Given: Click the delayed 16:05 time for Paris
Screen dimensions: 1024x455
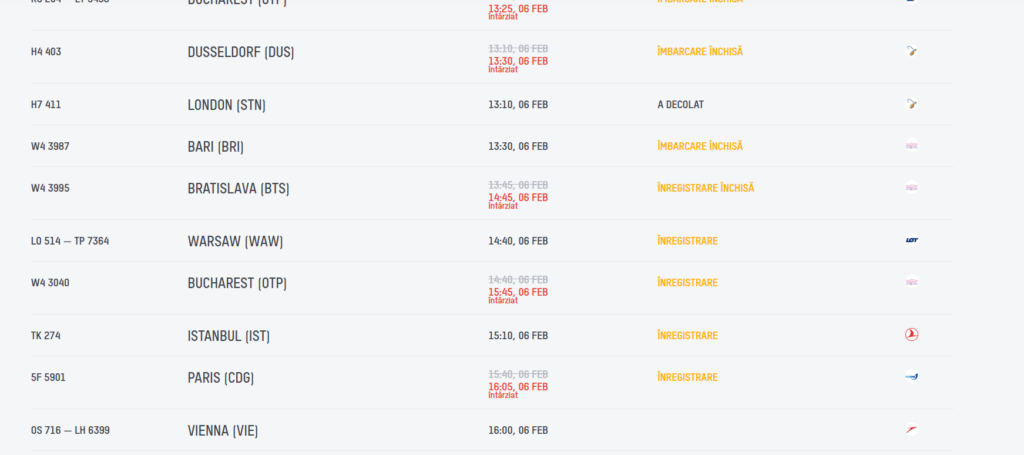Looking at the screenshot, I should pyautogui.click(x=518, y=387).
